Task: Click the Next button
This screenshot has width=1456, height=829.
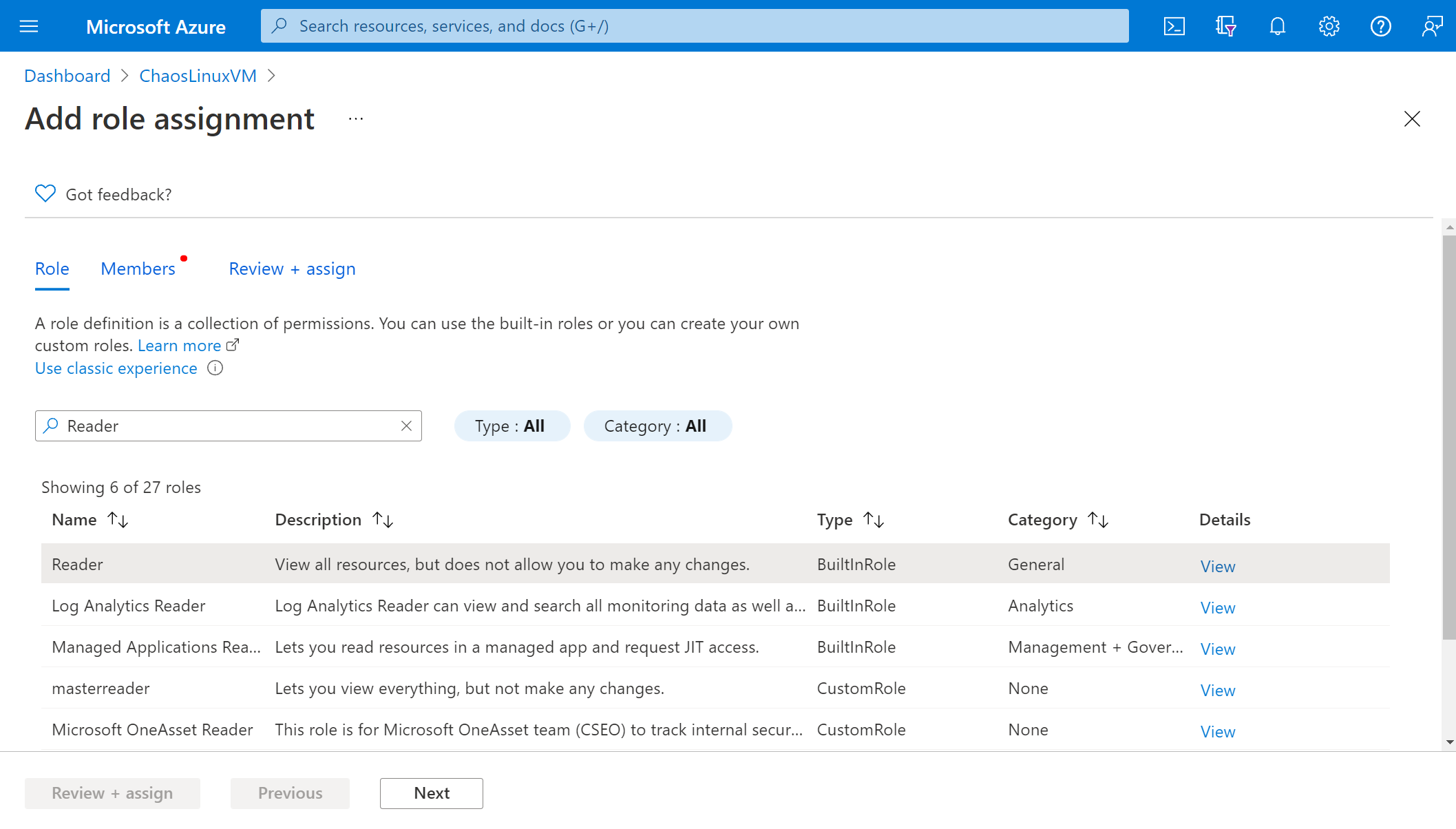Action: pos(432,793)
